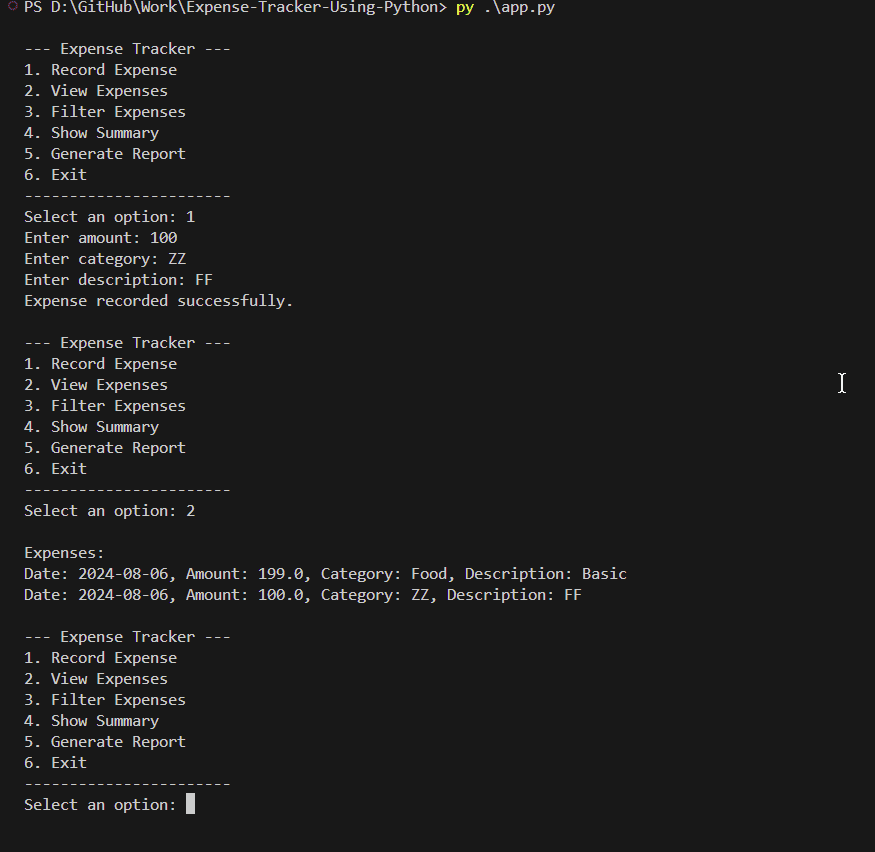Viewport: 875px width, 852px height.
Task: Click the "PS" prefix of the PowerShell prompt
Action: (33, 8)
